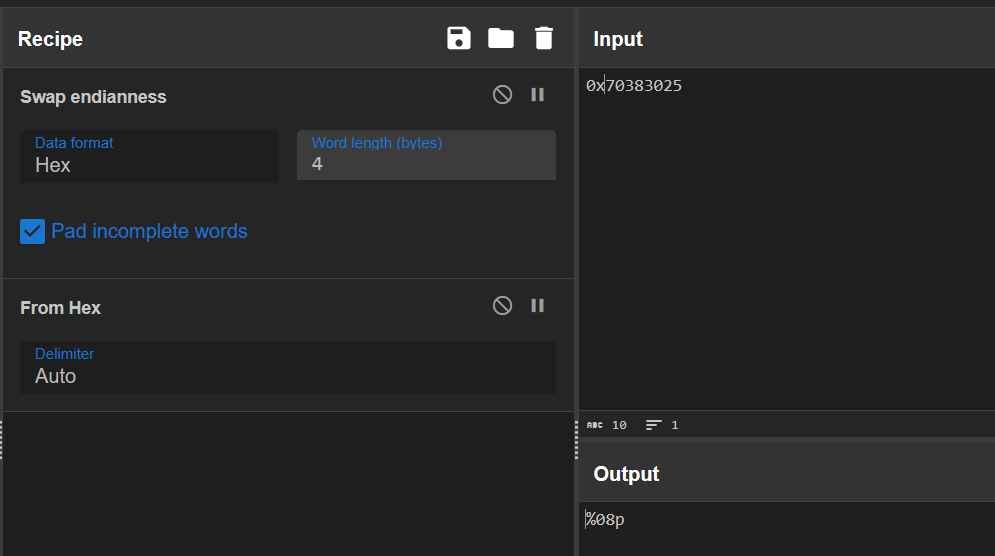This screenshot has width=995, height=556.
Task: Click the input character count indicator
Action: (x=607, y=425)
